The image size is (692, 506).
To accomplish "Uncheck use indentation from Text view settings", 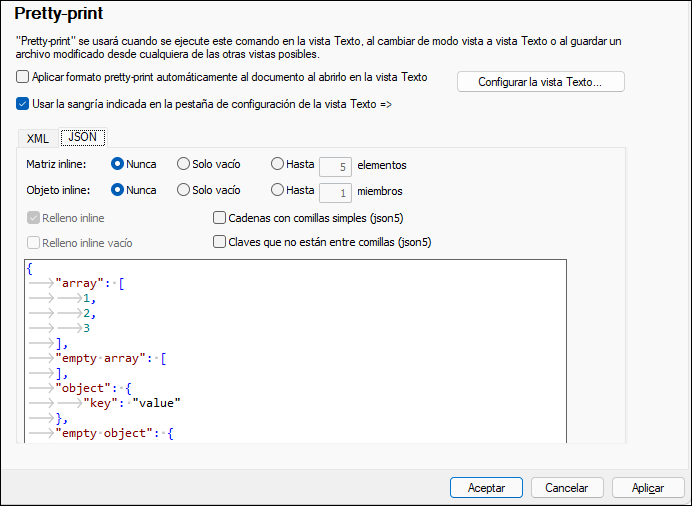I will (x=24, y=103).
